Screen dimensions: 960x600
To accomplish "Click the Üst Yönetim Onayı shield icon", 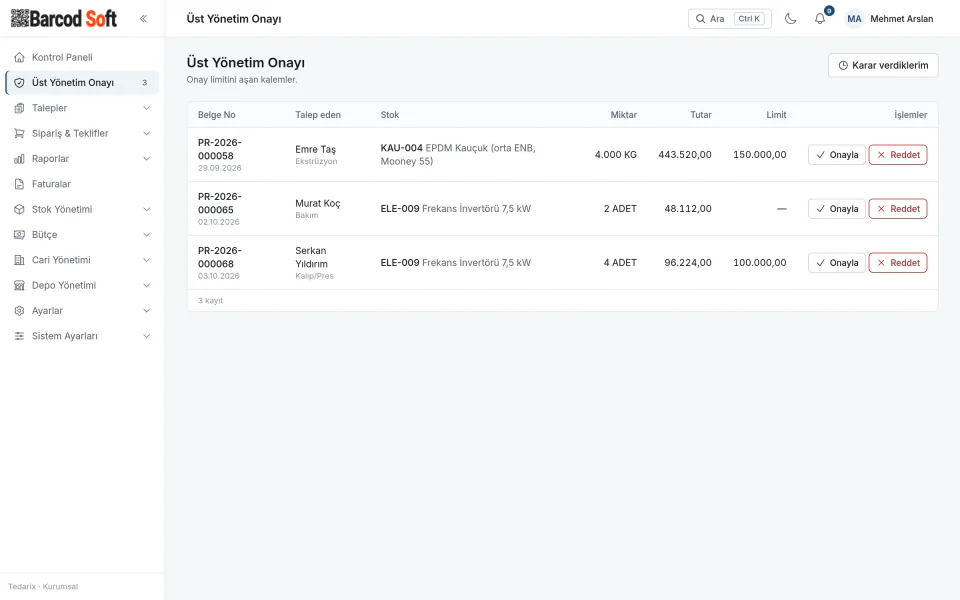I will 20,83.
